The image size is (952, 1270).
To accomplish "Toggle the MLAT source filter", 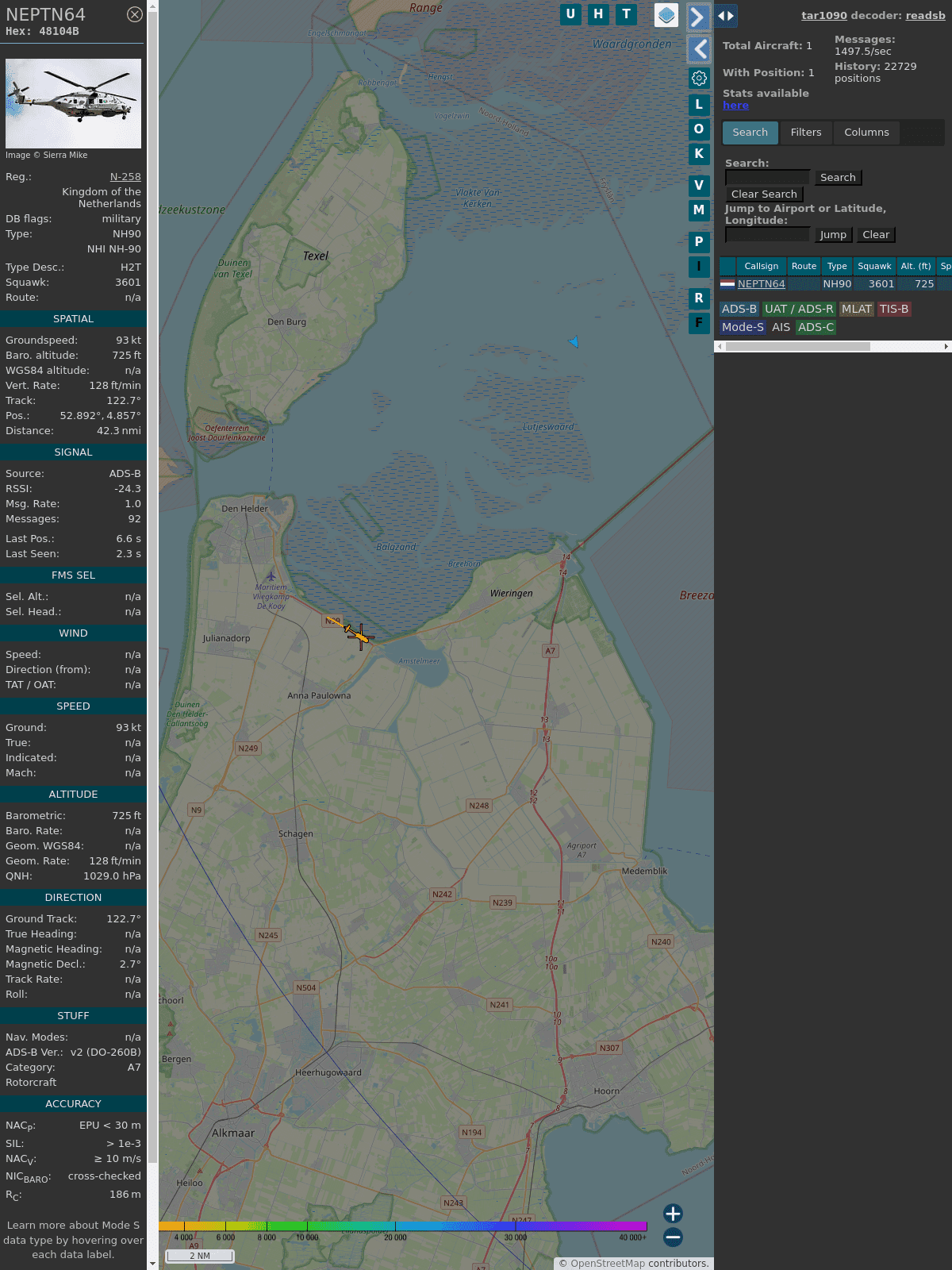I will click(x=856, y=309).
